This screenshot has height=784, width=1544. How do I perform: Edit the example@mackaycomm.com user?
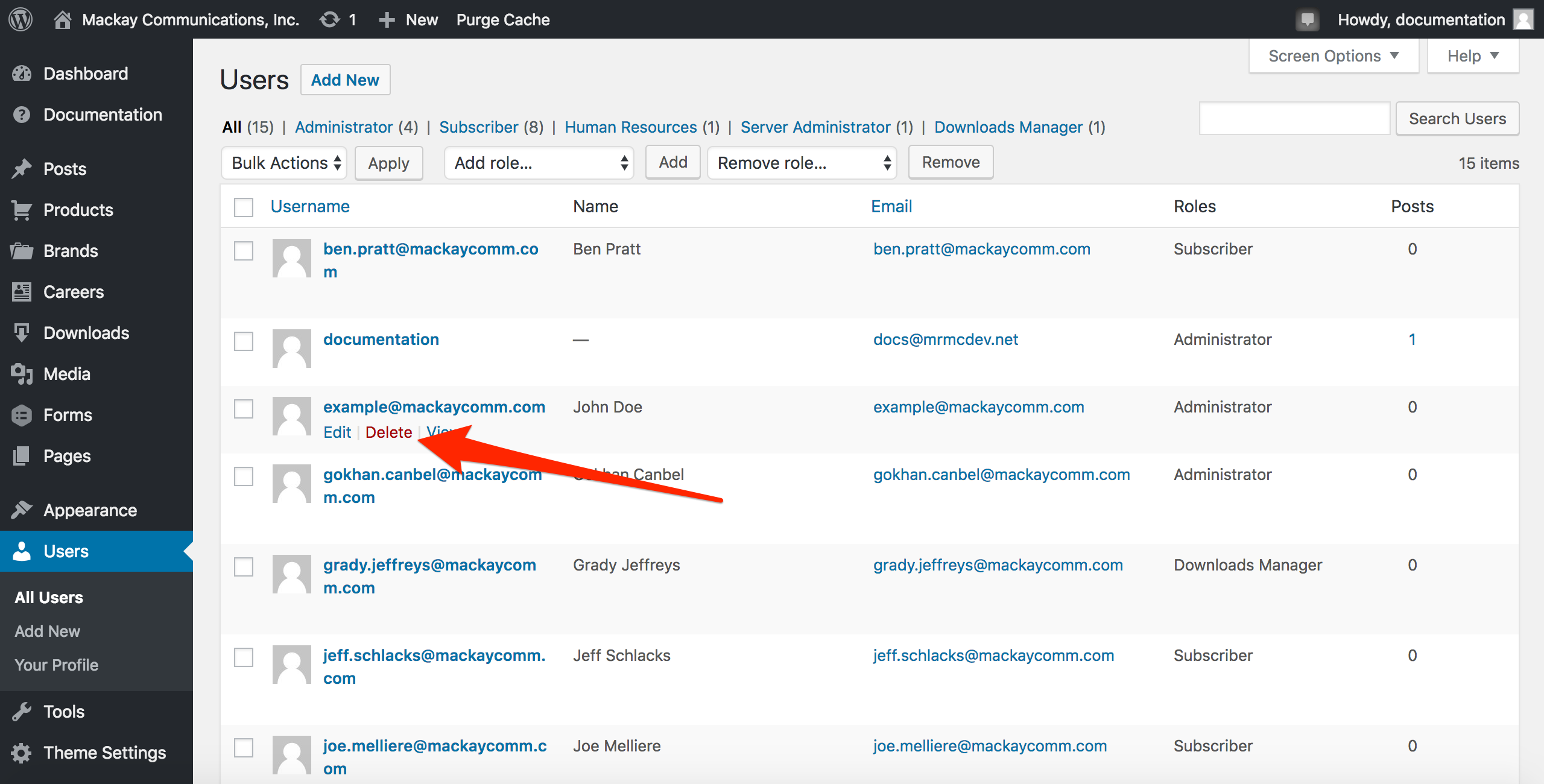point(337,432)
